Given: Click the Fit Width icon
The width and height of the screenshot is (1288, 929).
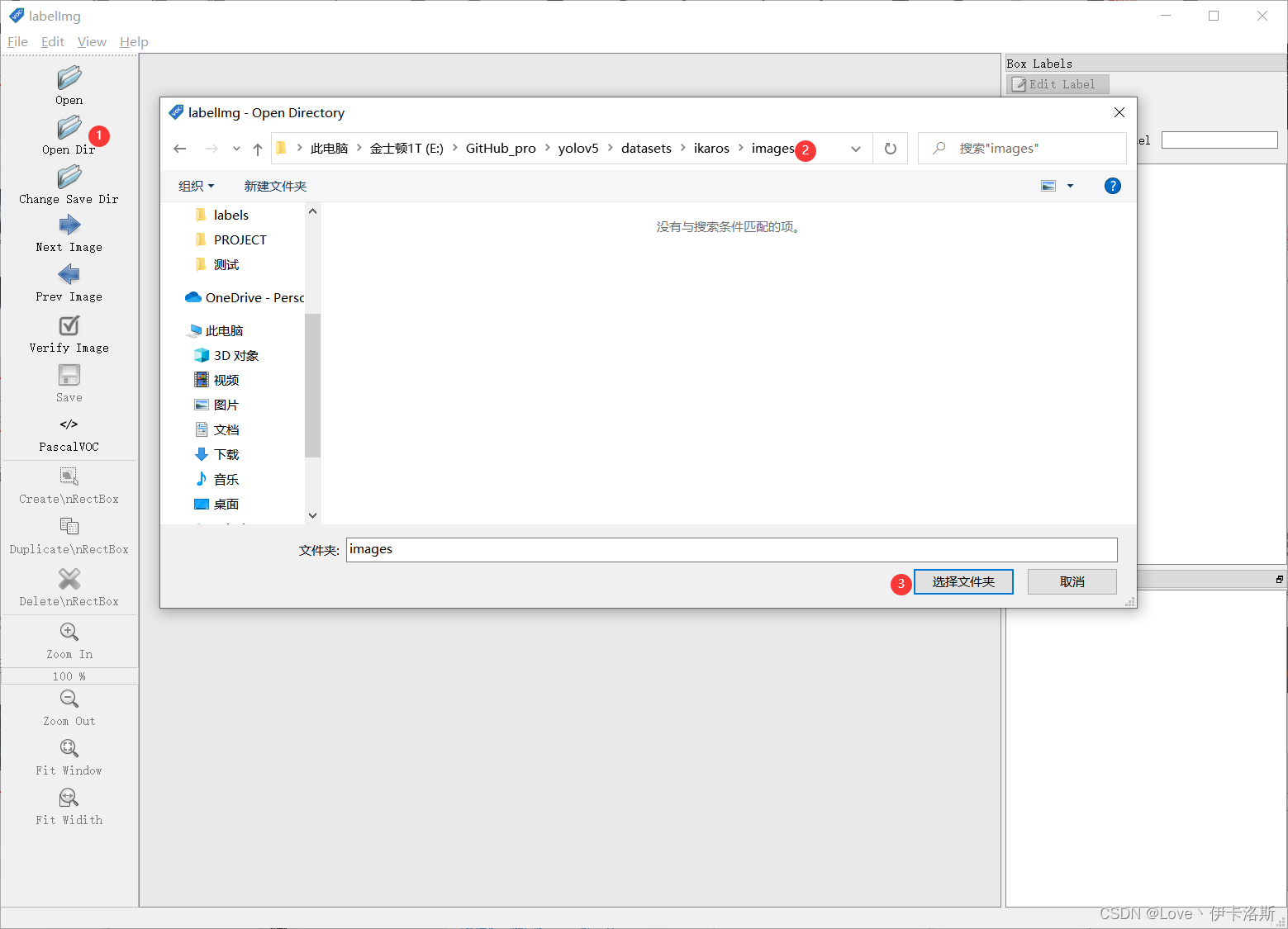Looking at the screenshot, I should point(69,798).
